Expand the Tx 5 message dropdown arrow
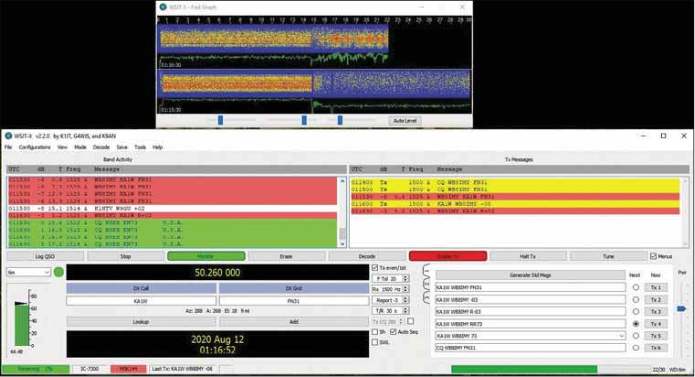 coord(621,336)
